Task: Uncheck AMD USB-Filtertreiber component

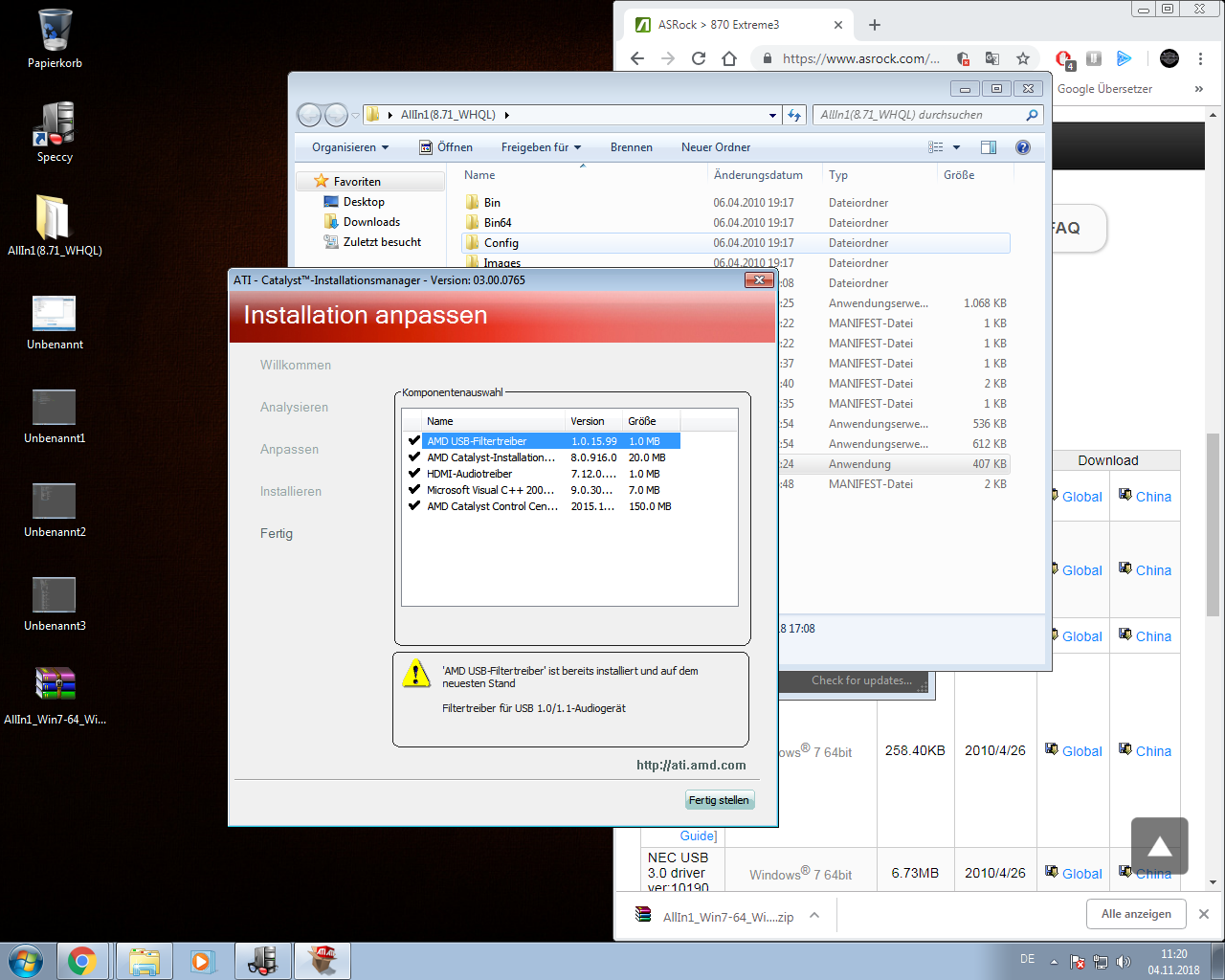Action: [x=414, y=441]
